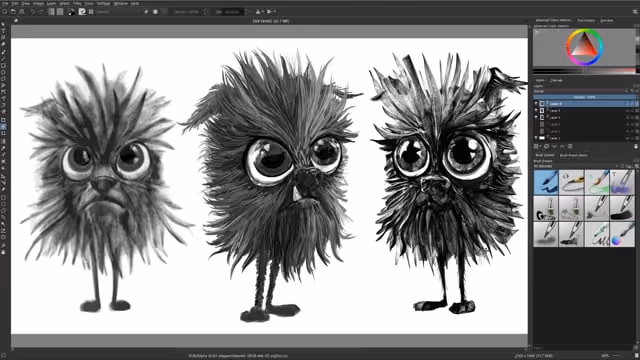Screen dimensions: 640x360
Task: Select the Zoom tool in toolbox
Action: point(3,246)
